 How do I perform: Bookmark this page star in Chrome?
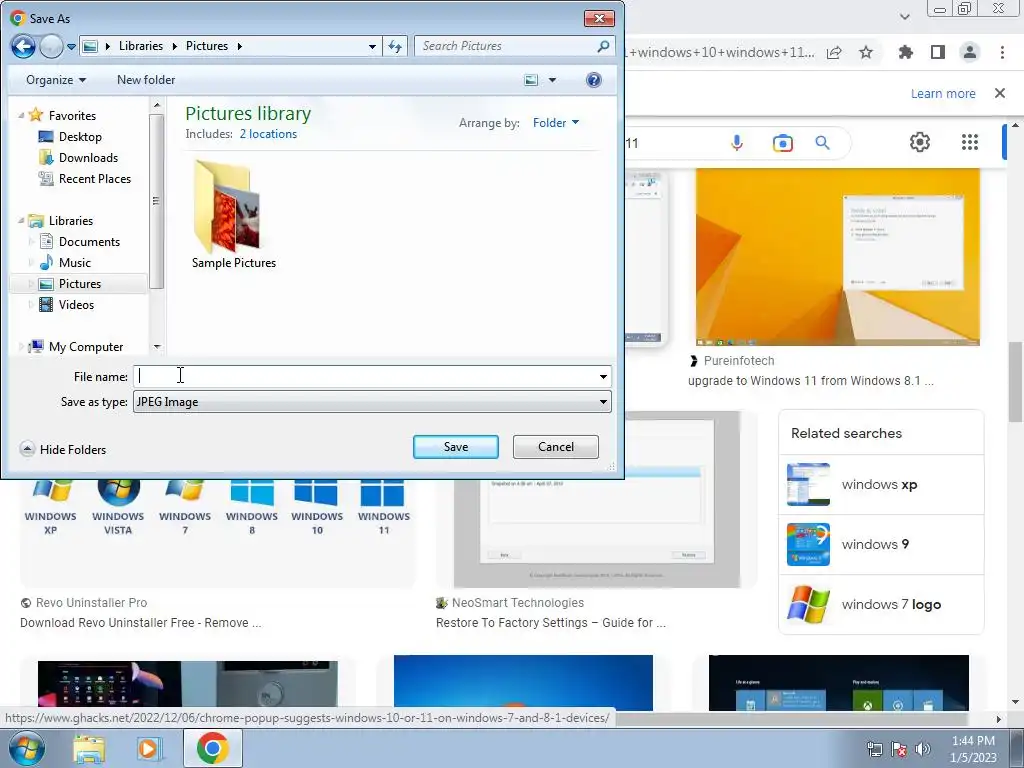coord(866,53)
